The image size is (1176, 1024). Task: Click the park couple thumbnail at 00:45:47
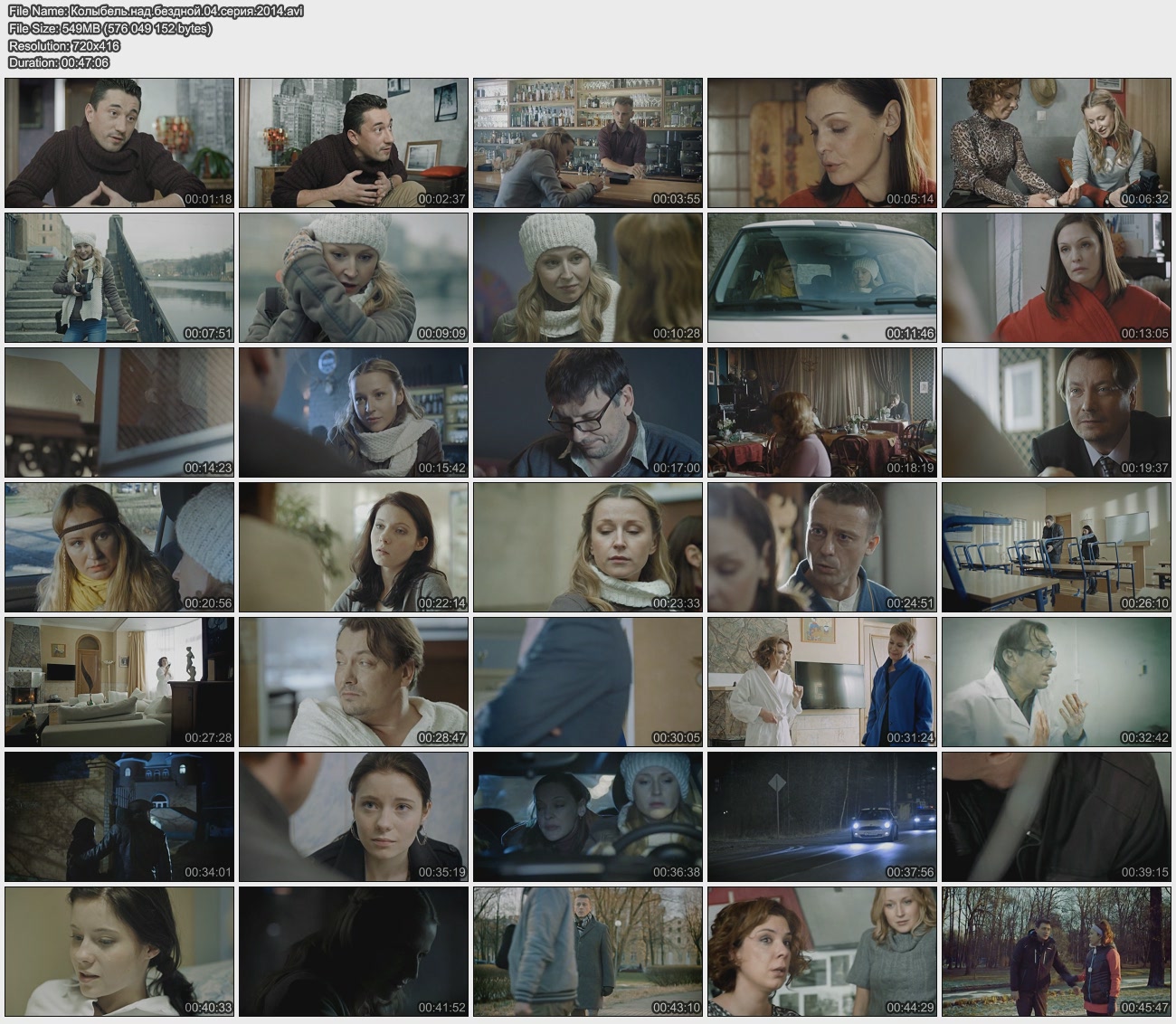pyautogui.click(x=1056, y=952)
